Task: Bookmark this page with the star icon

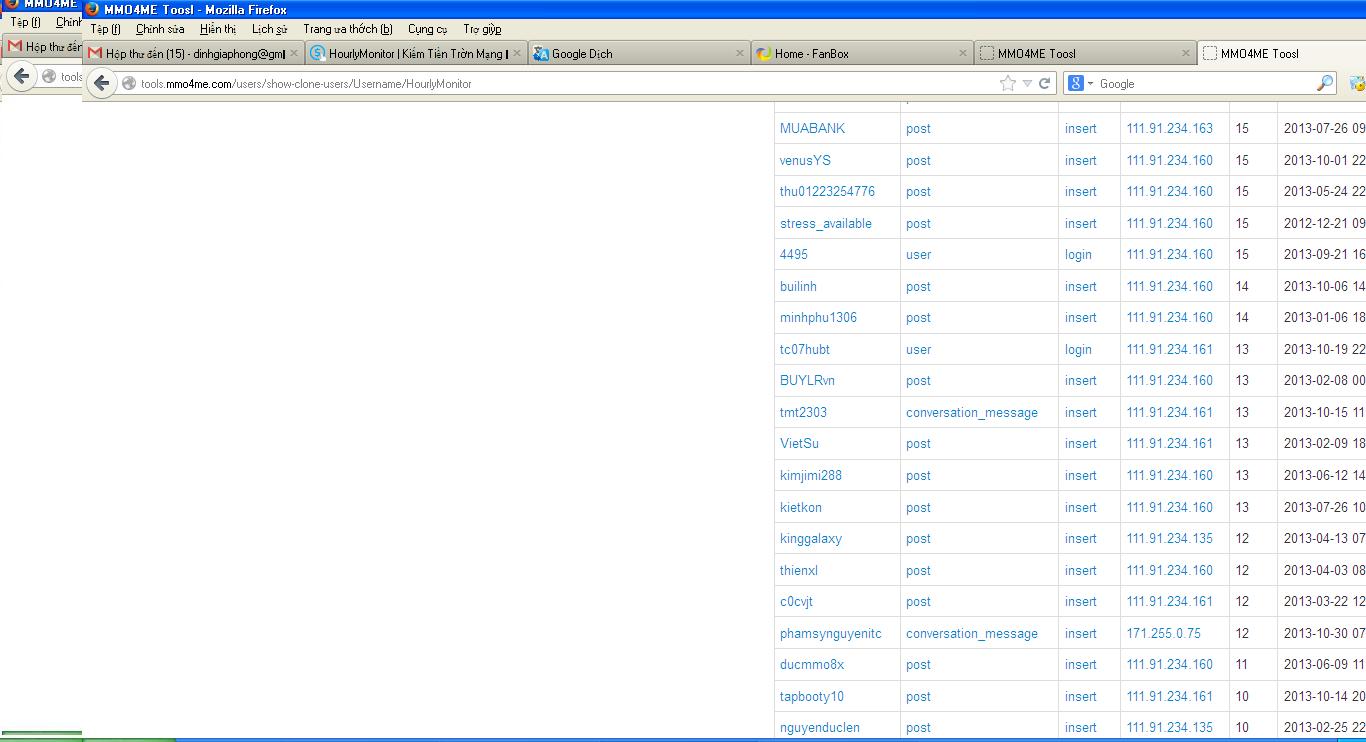Action: pos(1008,84)
